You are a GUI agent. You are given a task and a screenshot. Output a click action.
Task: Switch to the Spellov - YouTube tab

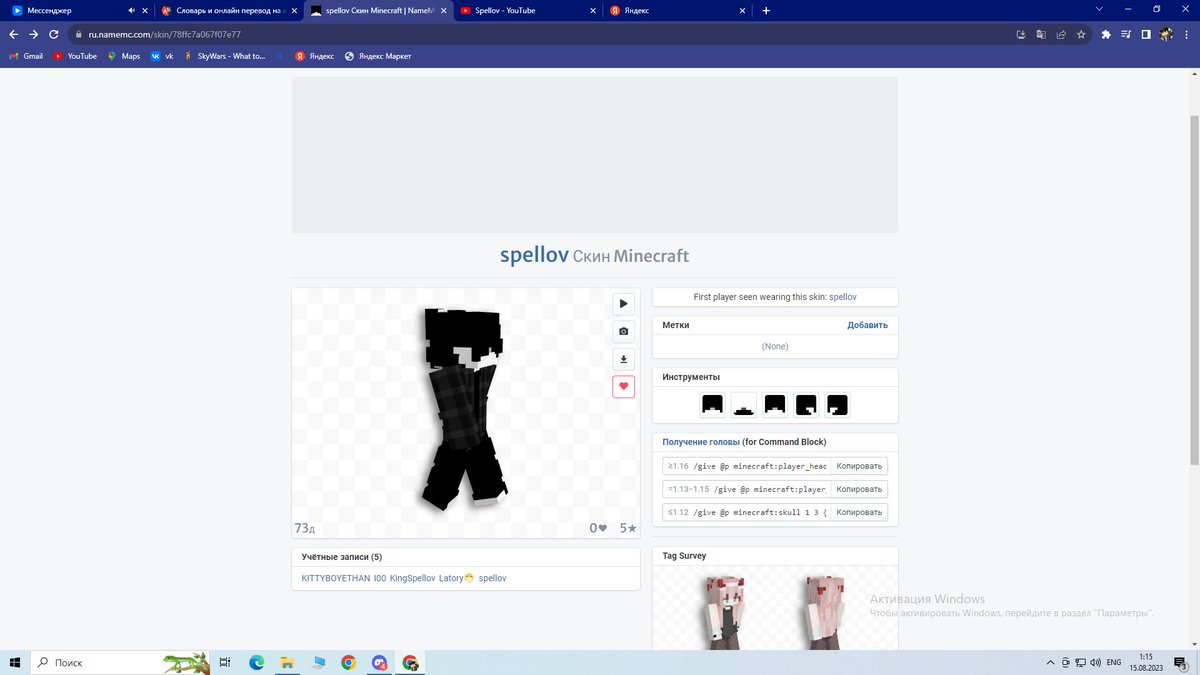pos(529,10)
